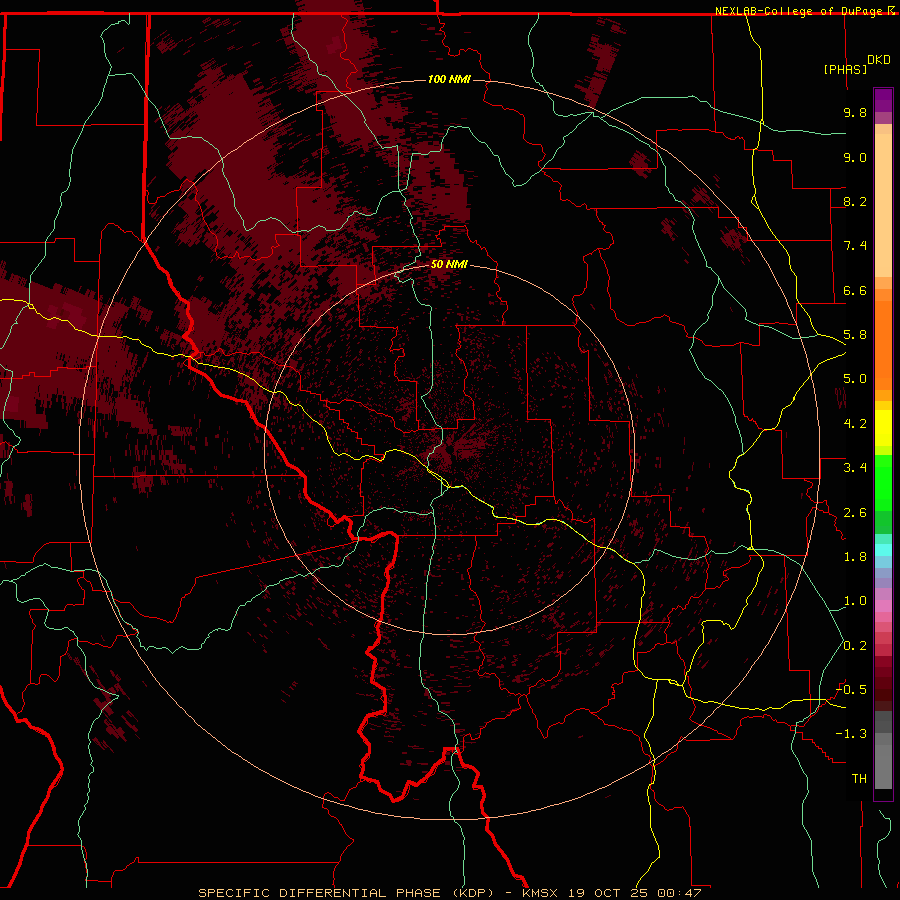Click the 4.2 legend value

[x=855, y=424]
